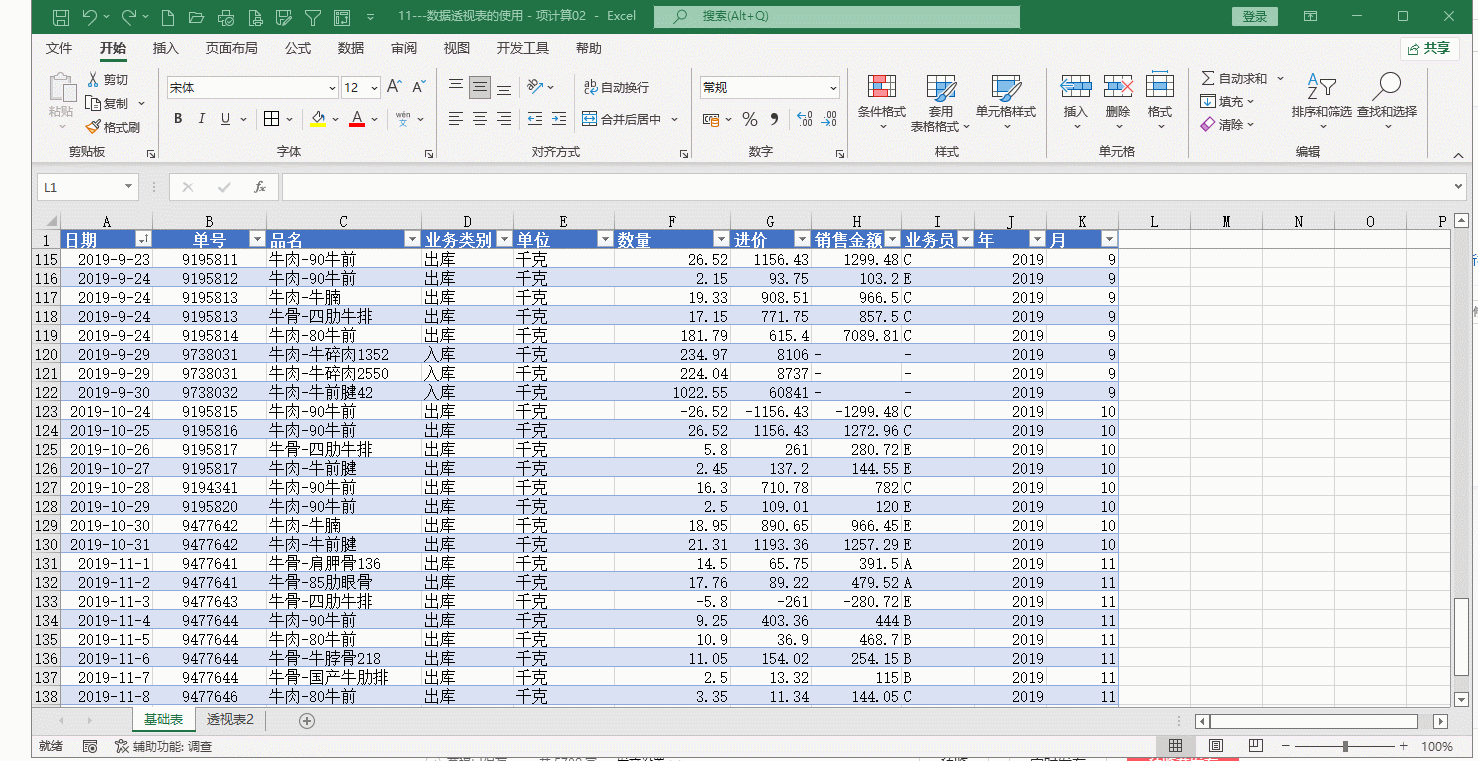Screen dimensions: 1478x761
Task: Toggle top vertical alignment
Action: [456, 87]
